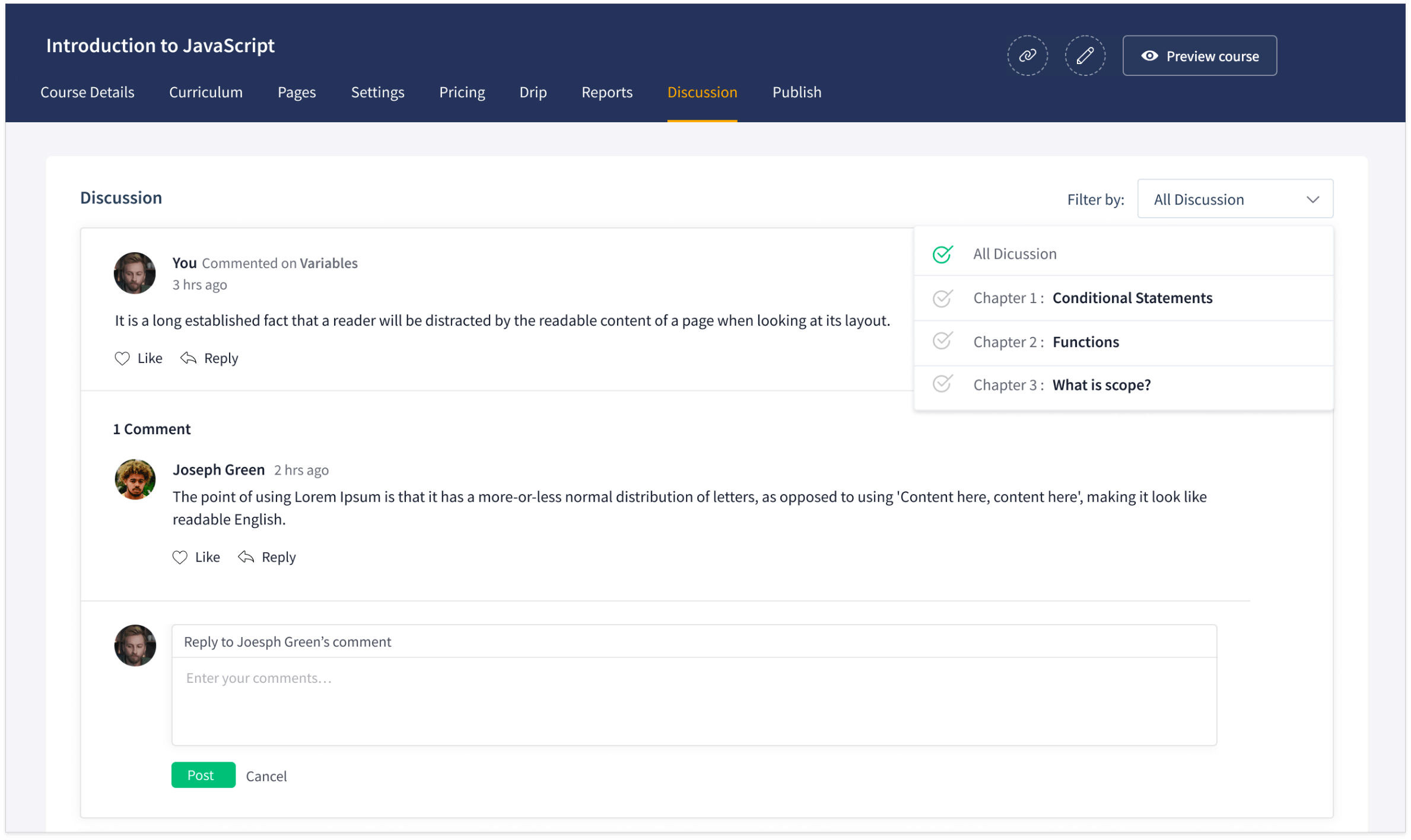Focus the Enter your comments text area
Image resolution: width=1411 pixels, height=840 pixels.
pos(694,701)
